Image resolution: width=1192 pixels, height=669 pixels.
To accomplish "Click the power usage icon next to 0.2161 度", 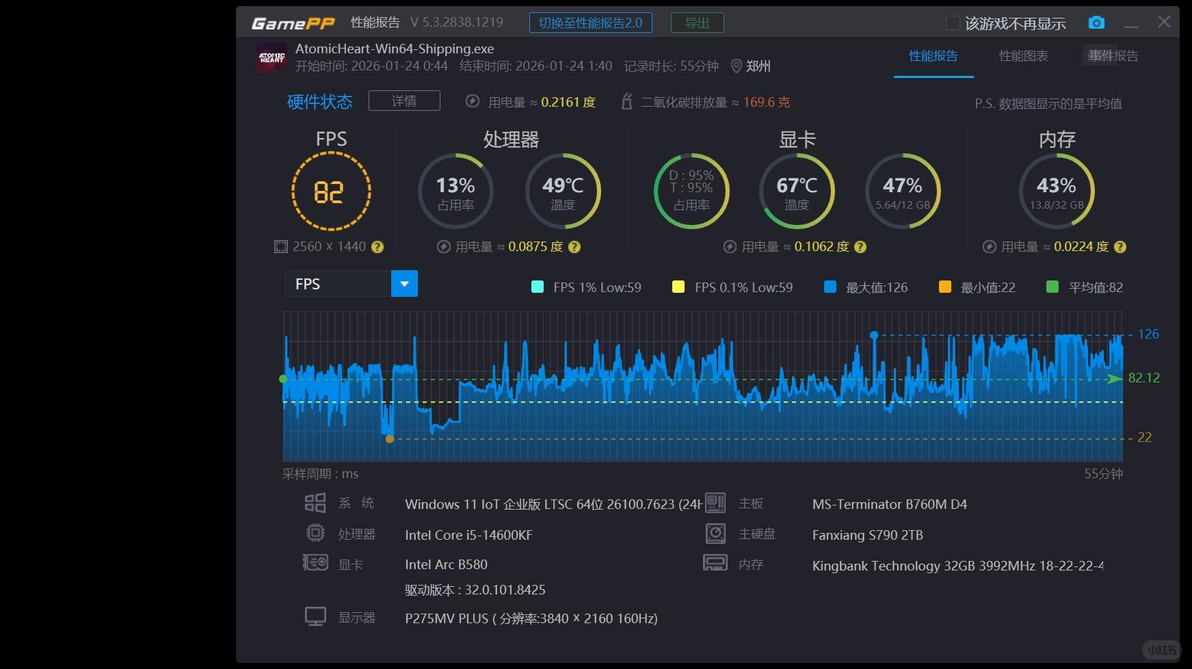I will pos(472,101).
